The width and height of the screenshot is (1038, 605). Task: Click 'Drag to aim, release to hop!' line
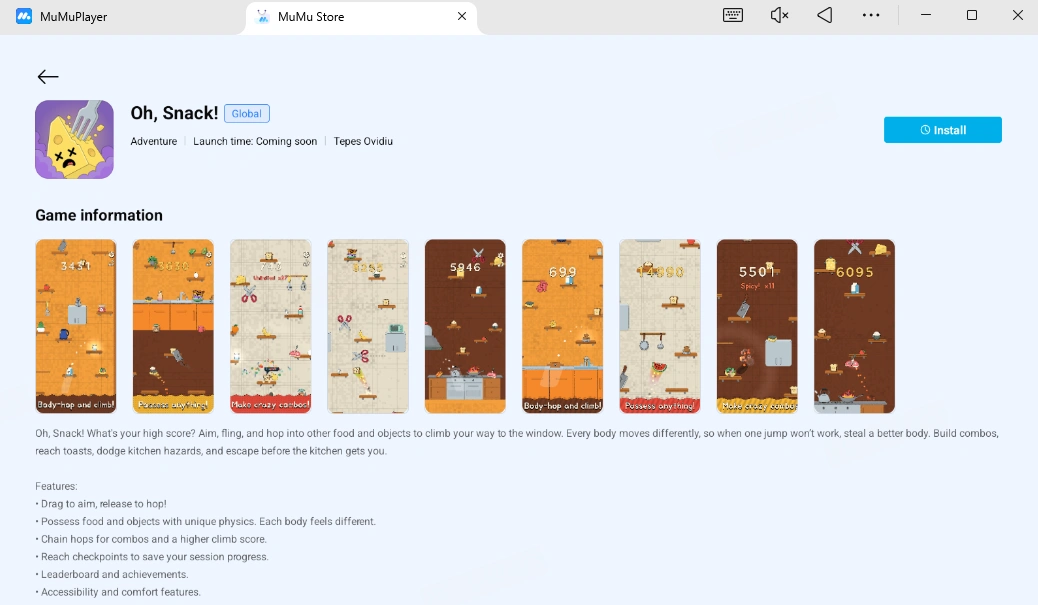tap(101, 504)
